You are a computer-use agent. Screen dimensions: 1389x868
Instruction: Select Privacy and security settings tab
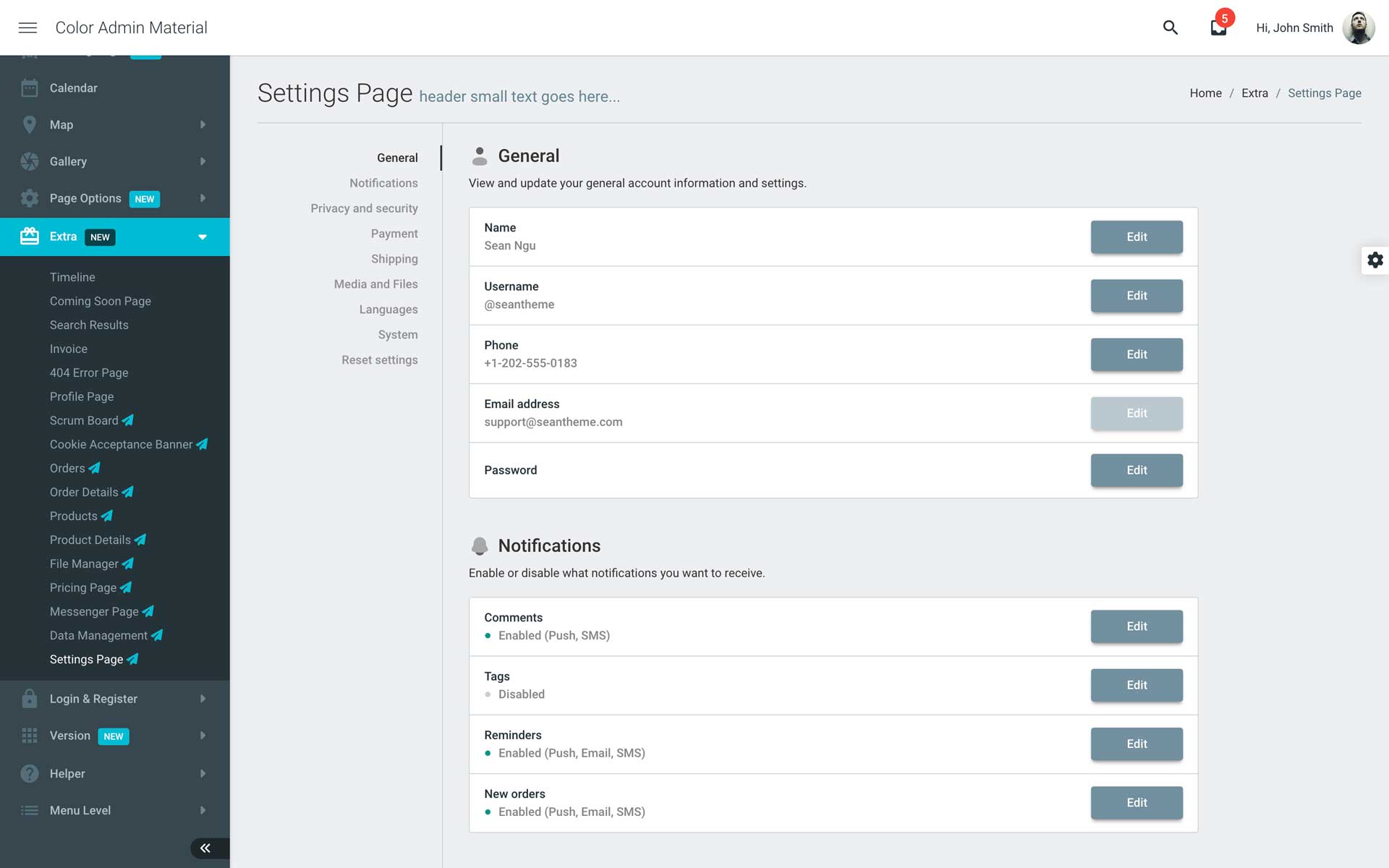364,208
